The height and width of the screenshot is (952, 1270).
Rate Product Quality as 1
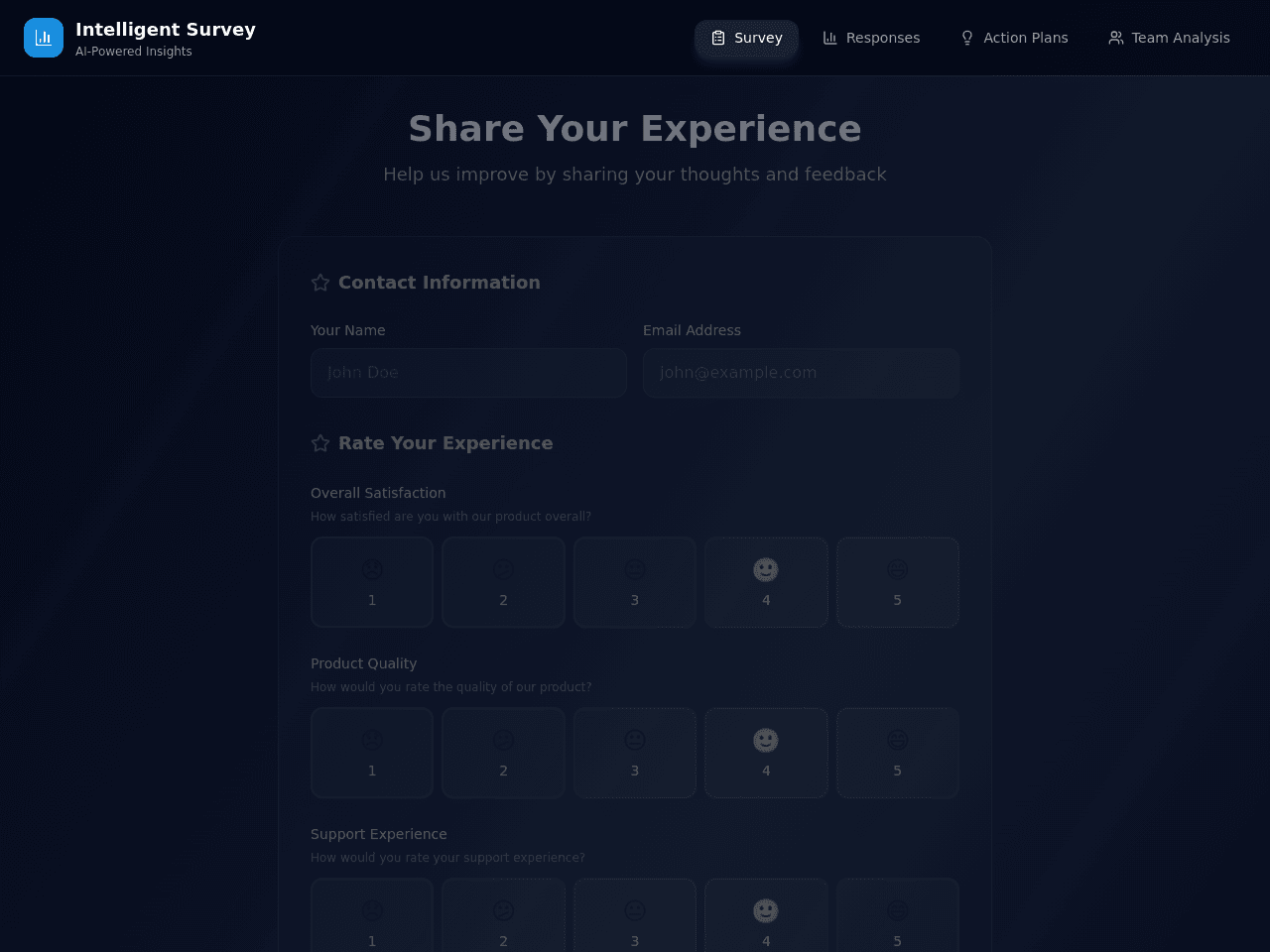372,753
